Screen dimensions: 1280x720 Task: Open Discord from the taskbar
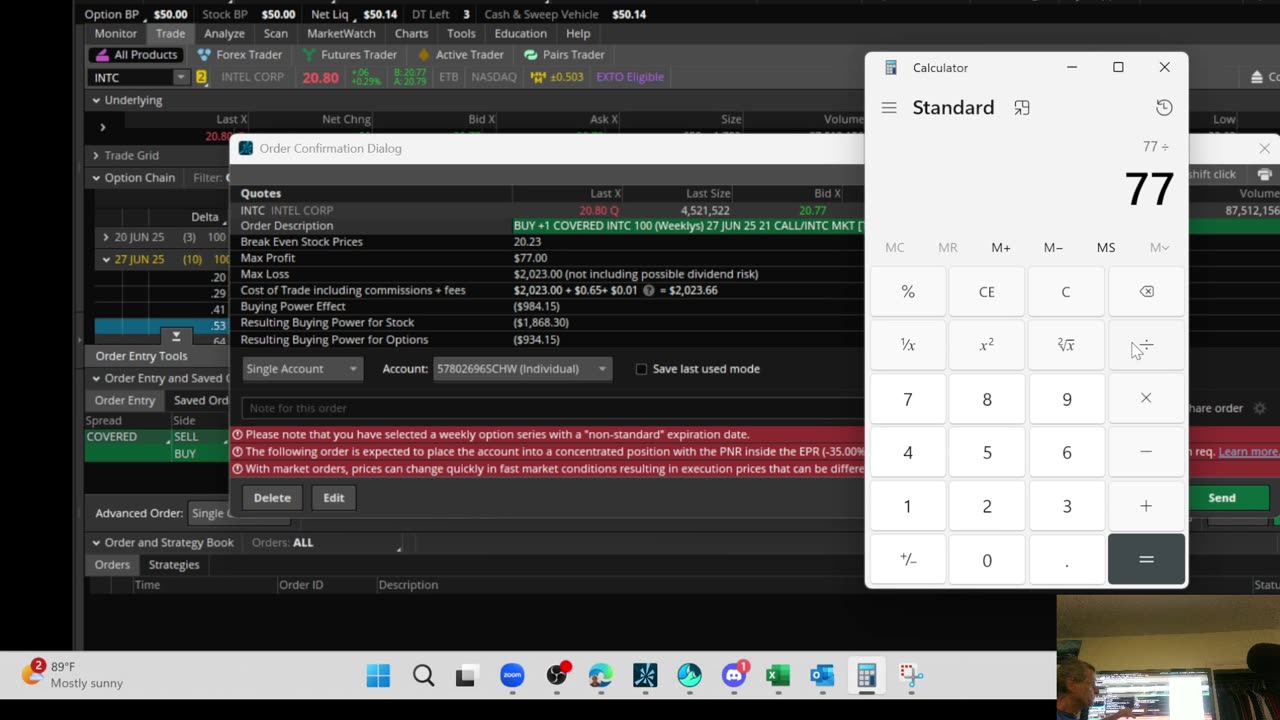[x=734, y=676]
